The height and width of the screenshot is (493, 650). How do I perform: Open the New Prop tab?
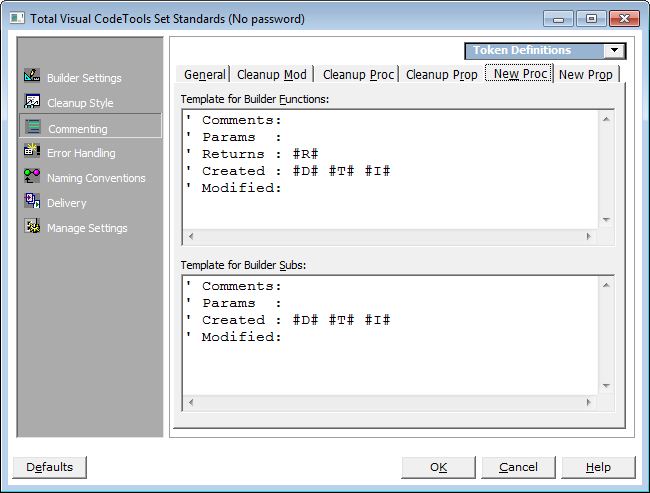pos(586,75)
